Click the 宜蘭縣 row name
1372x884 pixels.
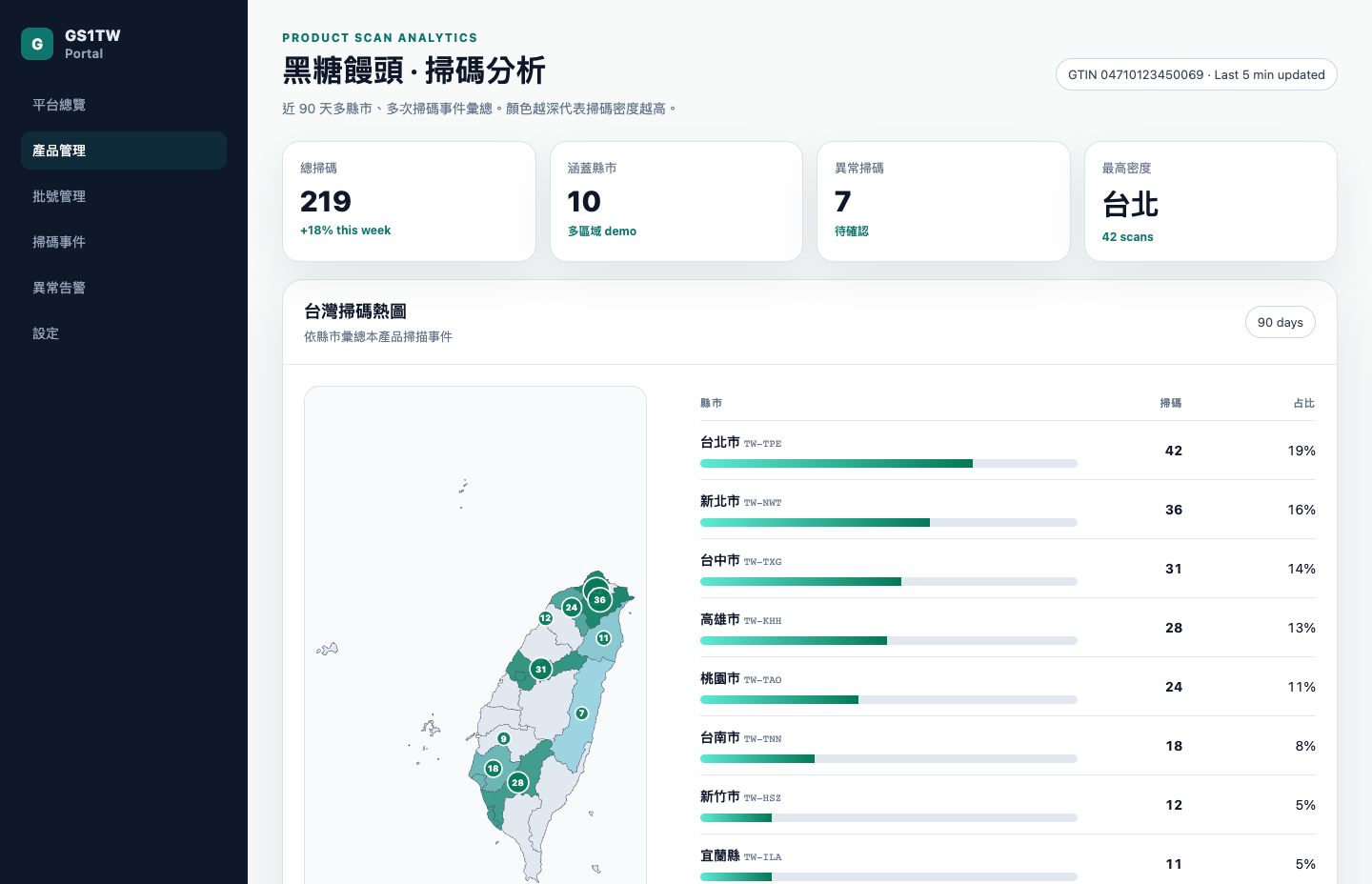[x=720, y=855]
